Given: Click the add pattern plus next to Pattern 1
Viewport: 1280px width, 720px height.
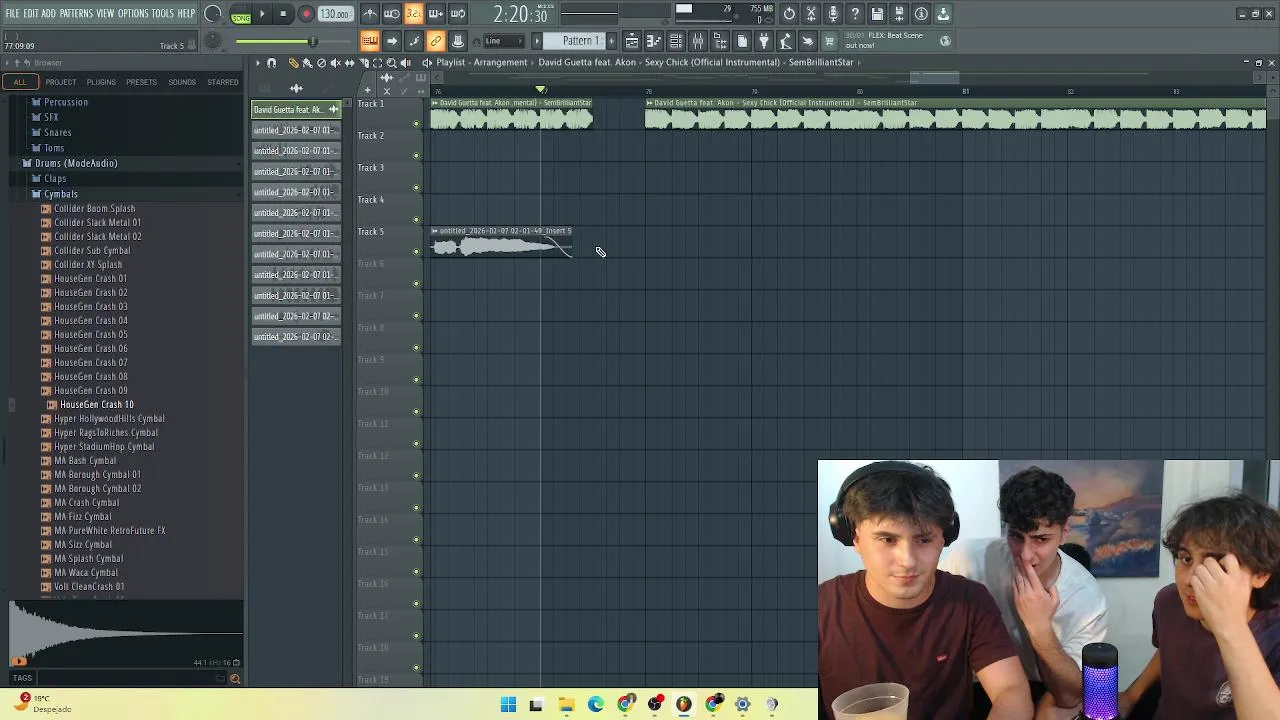Looking at the screenshot, I should tap(610, 41).
